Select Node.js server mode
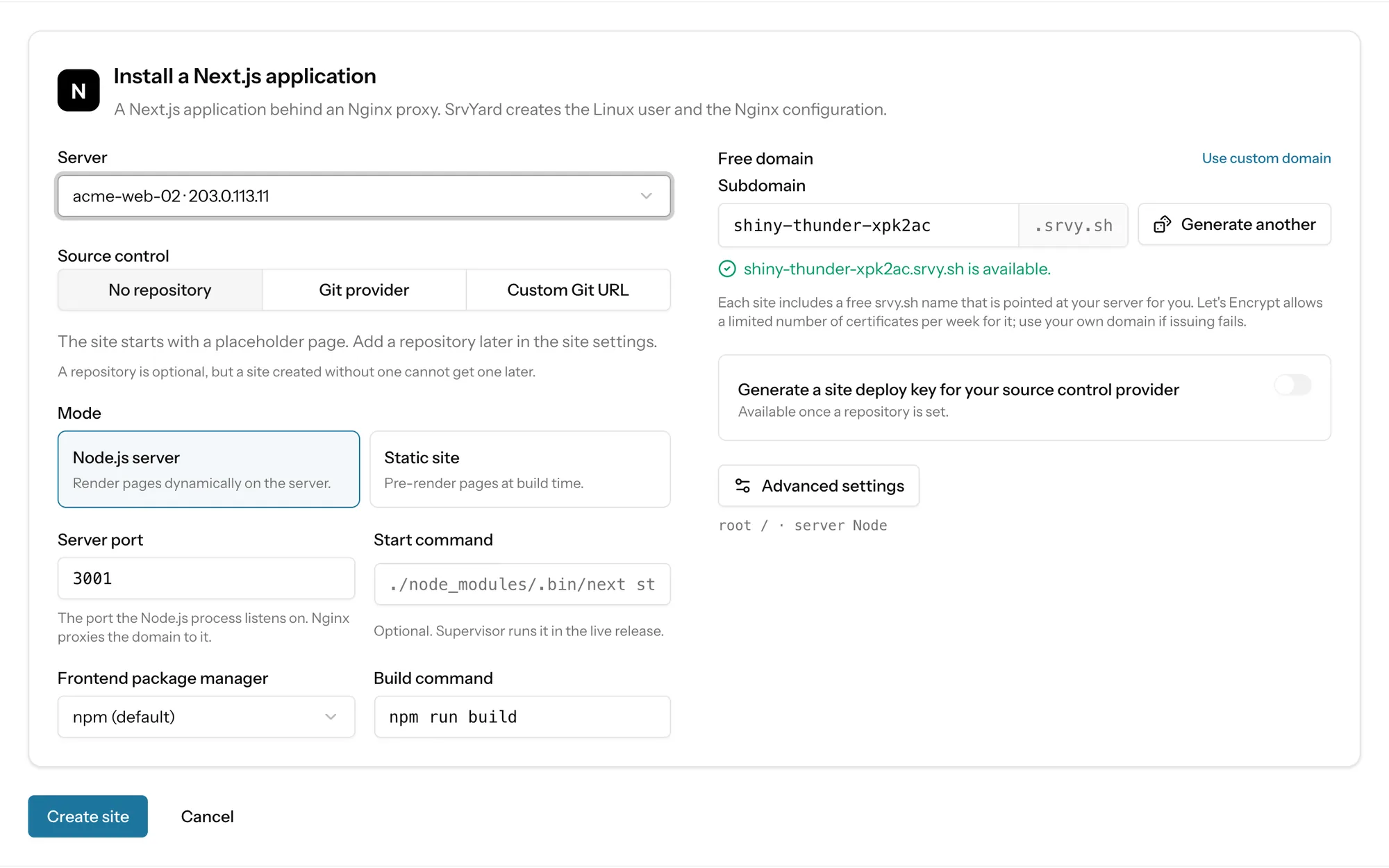 (x=208, y=469)
